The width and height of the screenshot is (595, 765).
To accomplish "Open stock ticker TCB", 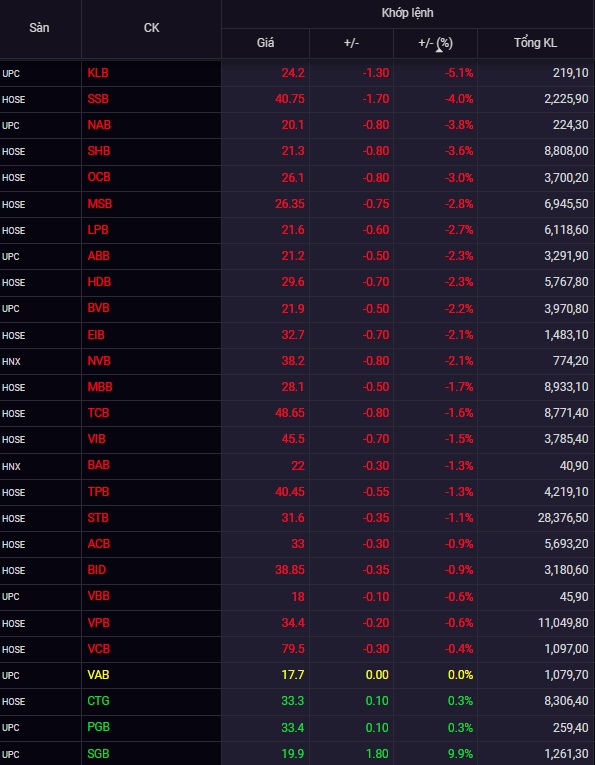I will (x=98, y=413).
